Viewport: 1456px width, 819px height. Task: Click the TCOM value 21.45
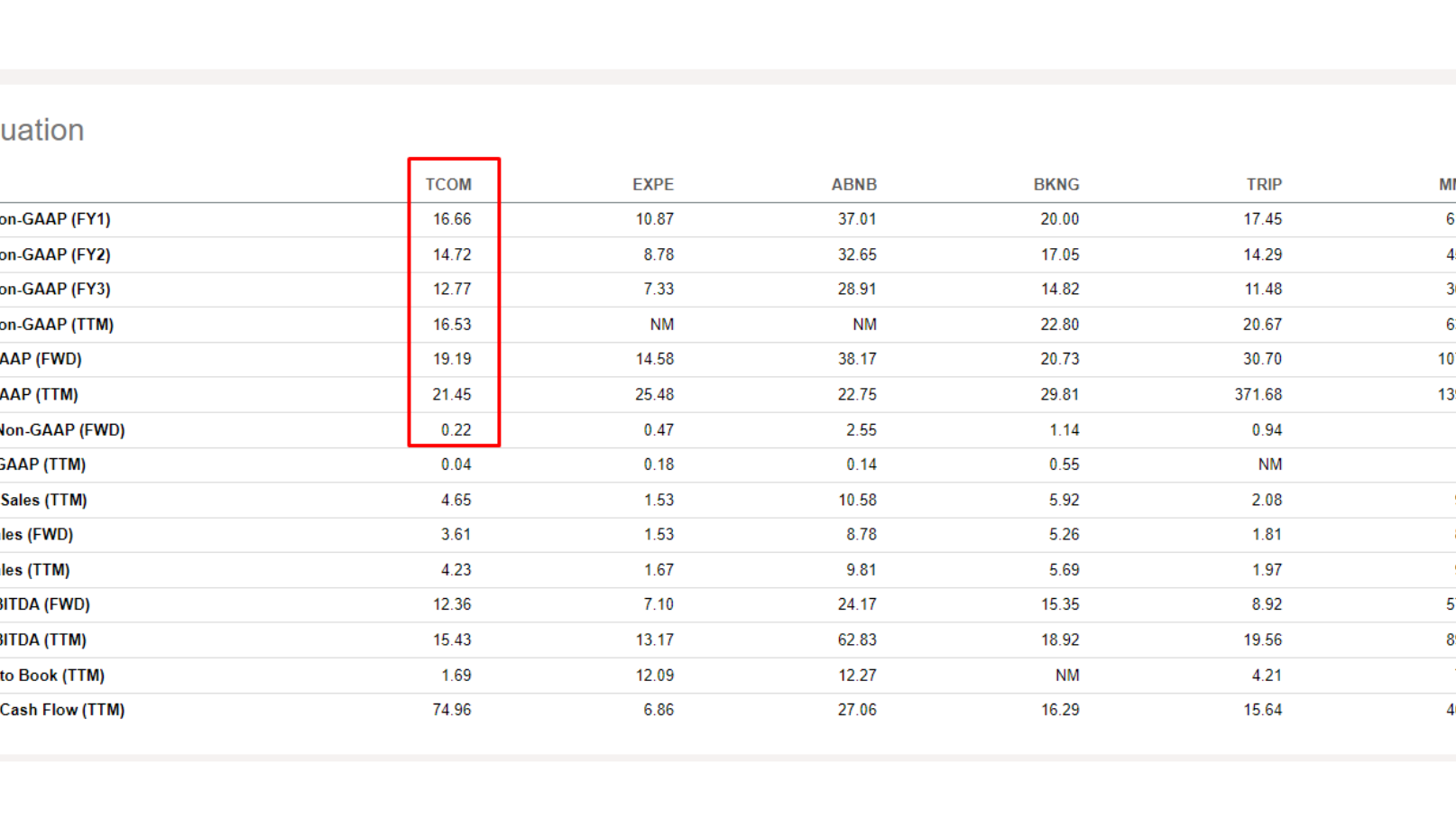click(x=452, y=394)
